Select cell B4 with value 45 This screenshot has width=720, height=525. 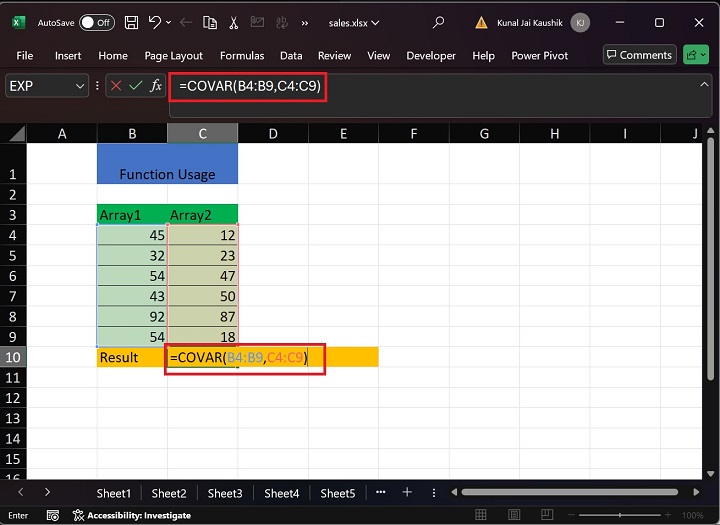(132, 235)
